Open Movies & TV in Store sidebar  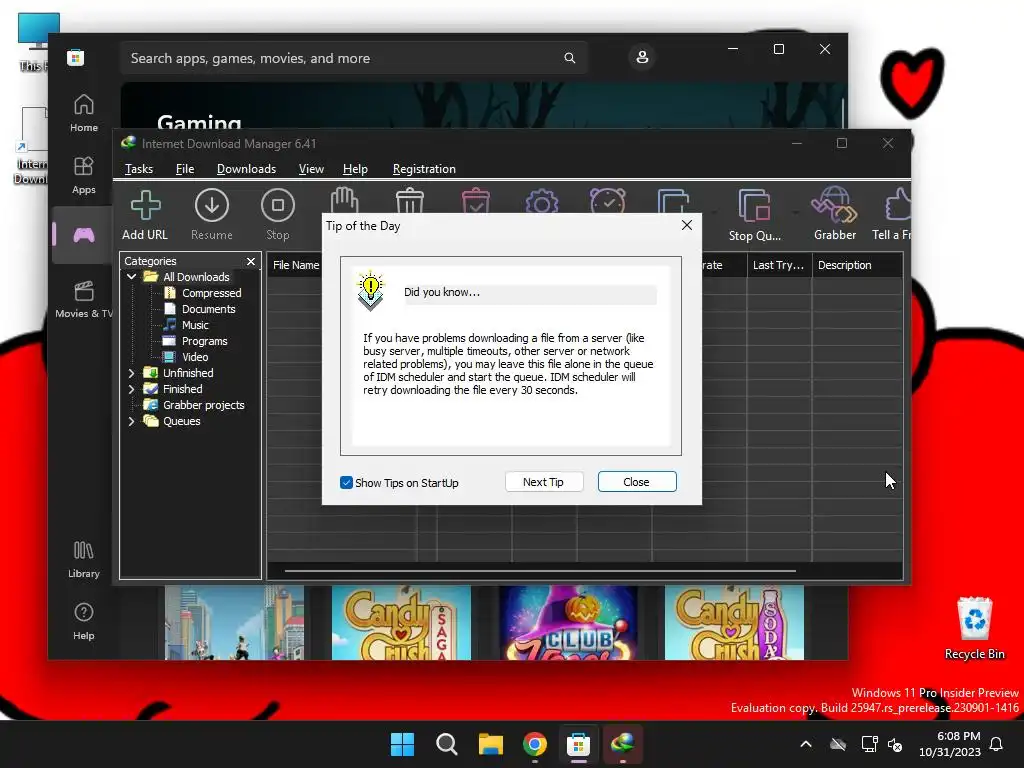coord(84,299)
